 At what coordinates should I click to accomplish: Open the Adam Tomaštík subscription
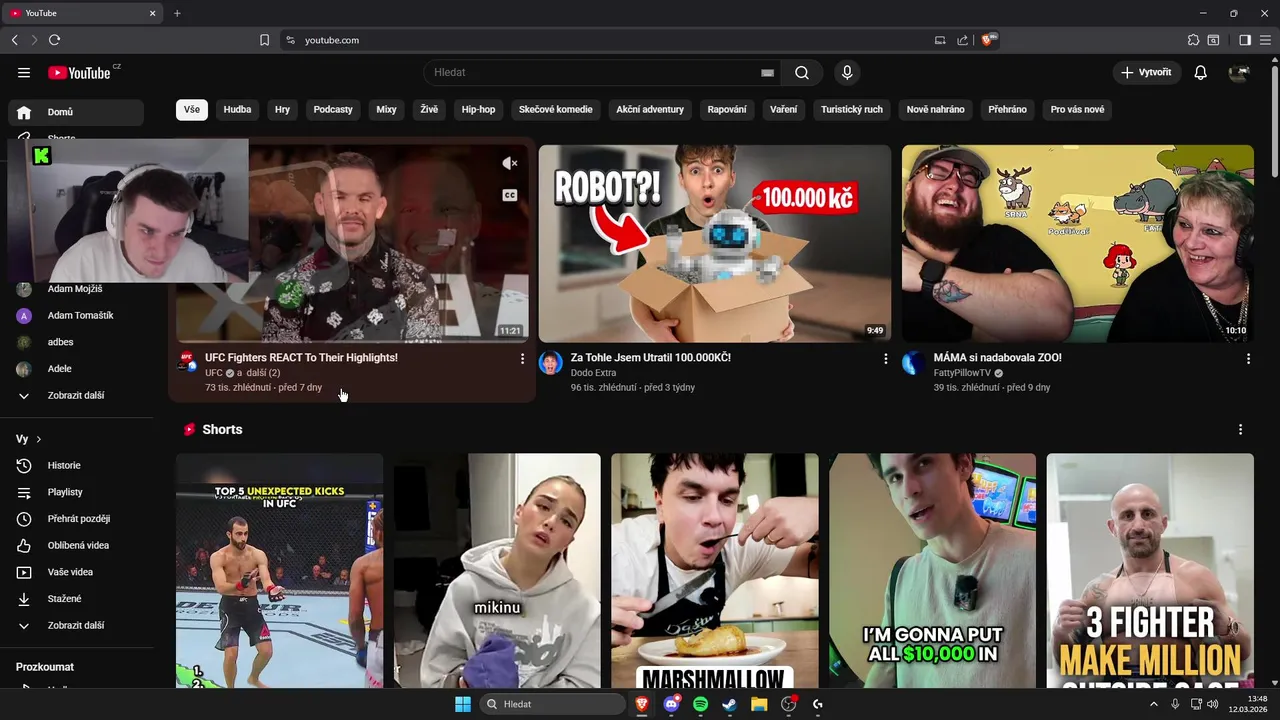[76, 315]
